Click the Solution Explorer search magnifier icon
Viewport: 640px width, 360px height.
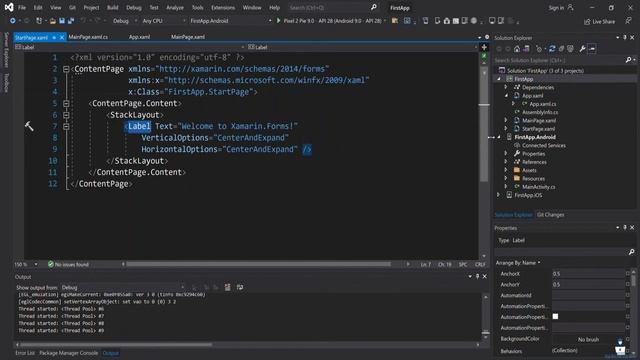point(629,60)
